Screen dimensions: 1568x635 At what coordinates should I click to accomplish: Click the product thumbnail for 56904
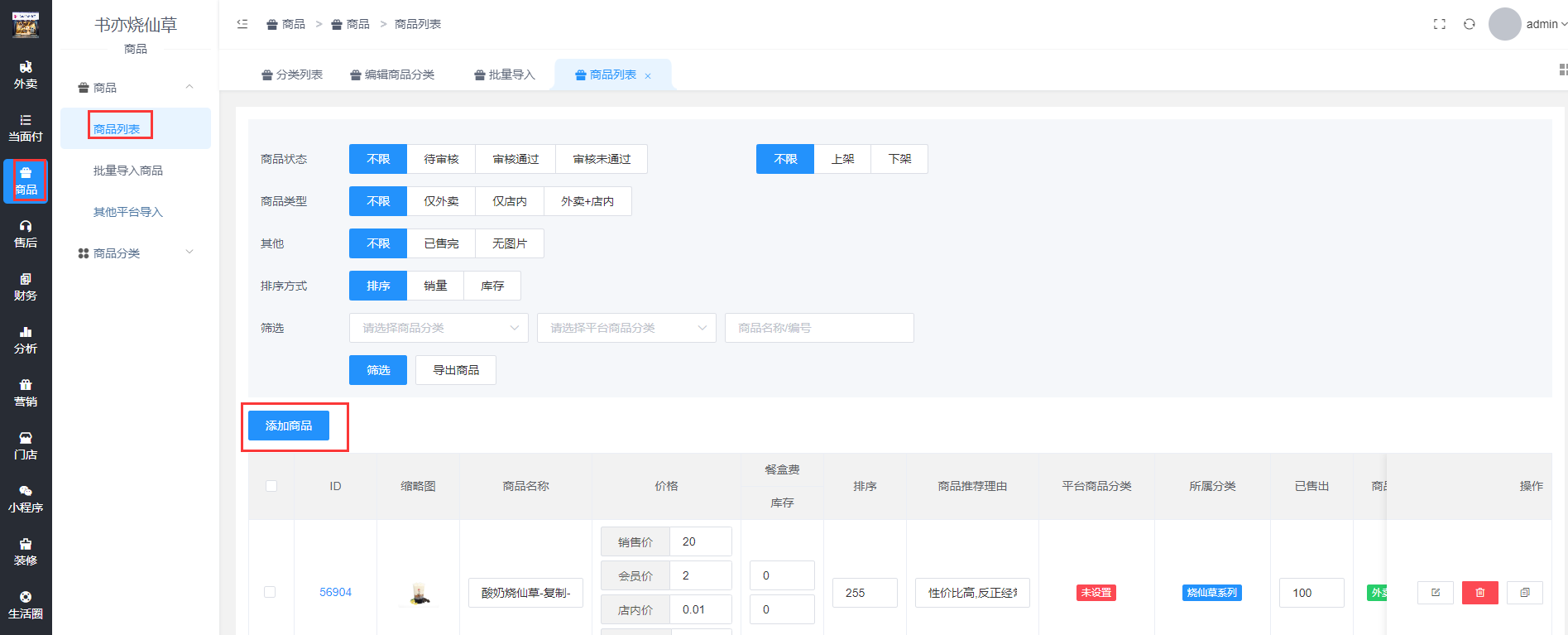coord(419,594)
